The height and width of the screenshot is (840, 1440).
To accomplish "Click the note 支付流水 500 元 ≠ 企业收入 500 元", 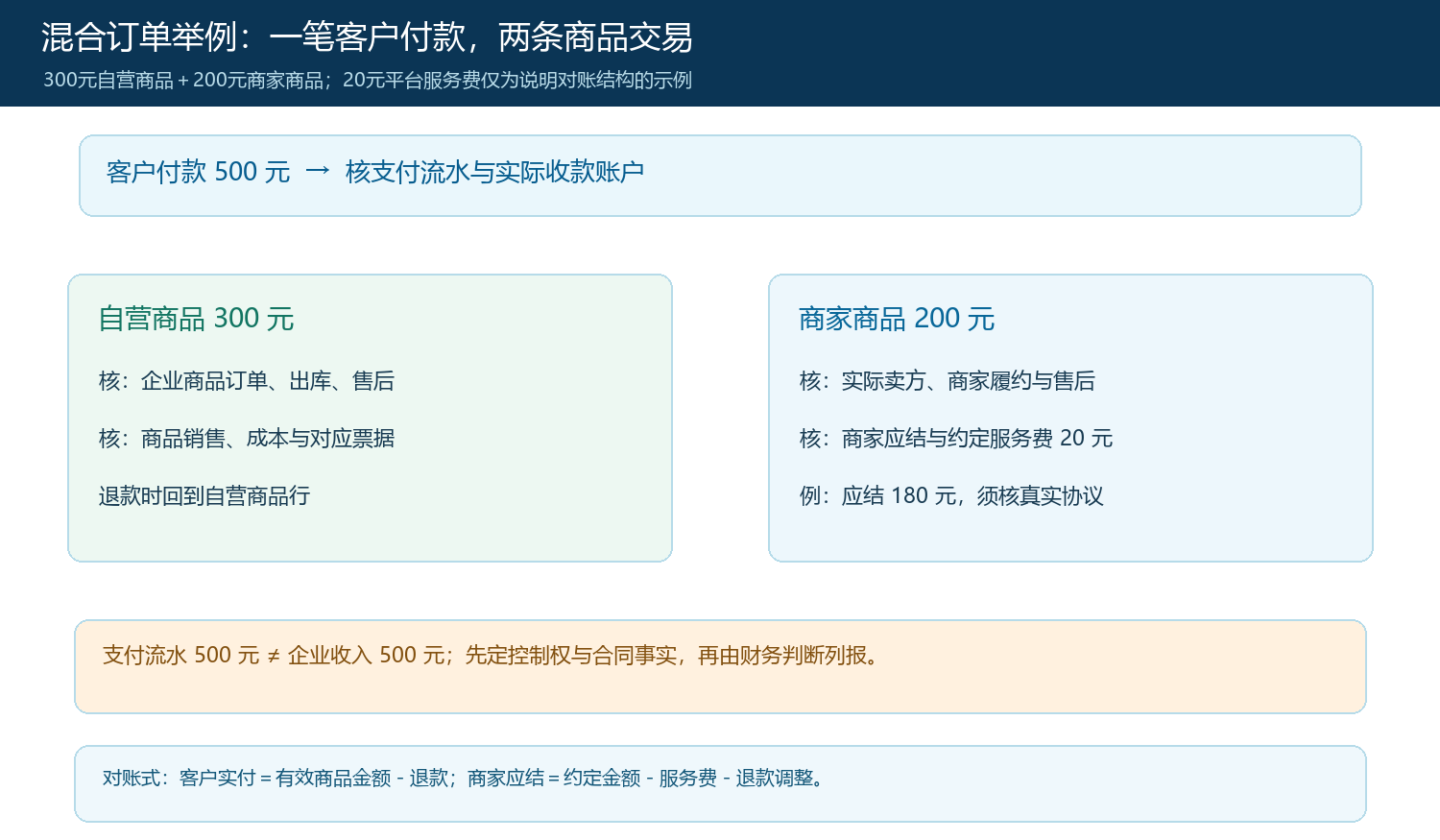I will [274, 656].
